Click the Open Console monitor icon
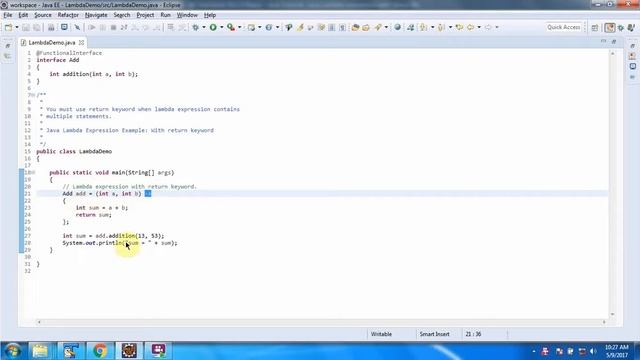This screenshot has height=360, width=640. (x=64, y=27)
